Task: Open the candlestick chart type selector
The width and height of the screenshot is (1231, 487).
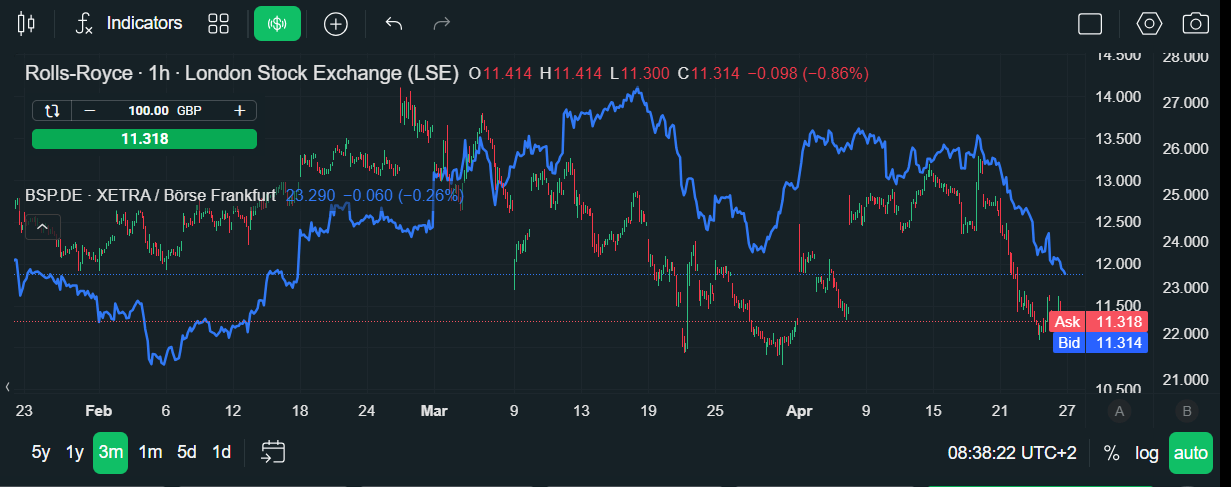Action: (x=25, y=23)
